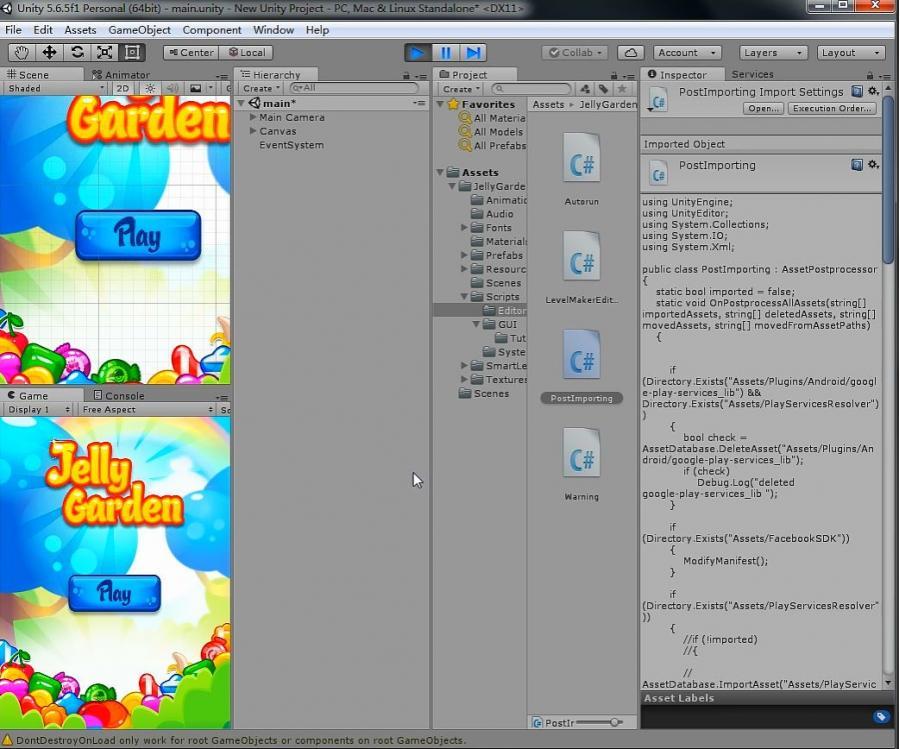Expand the Canvas object in Hierarchy
Screen dimensions: 900x749
pos(251,131)
